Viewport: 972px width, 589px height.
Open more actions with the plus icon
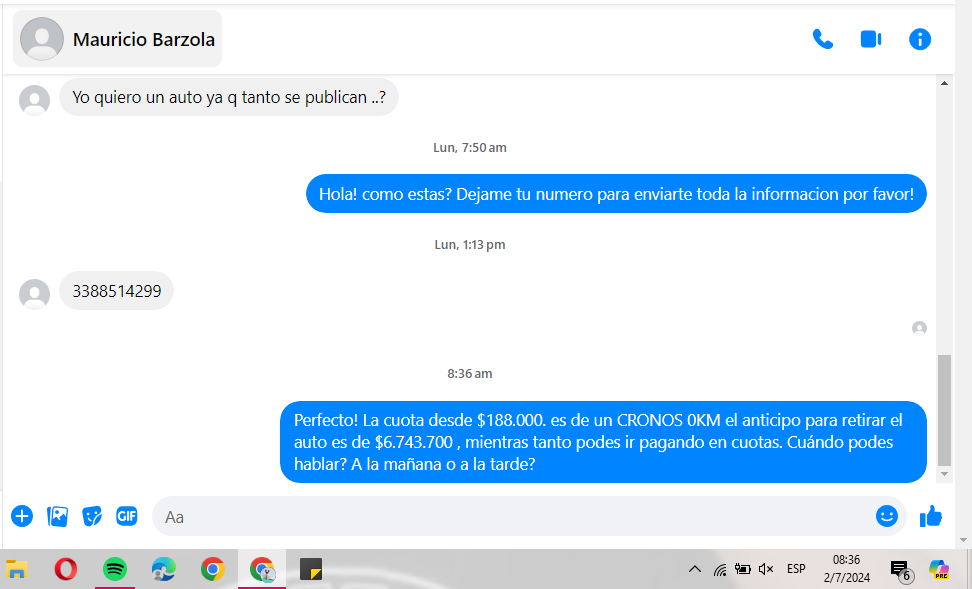click(22, 516)
